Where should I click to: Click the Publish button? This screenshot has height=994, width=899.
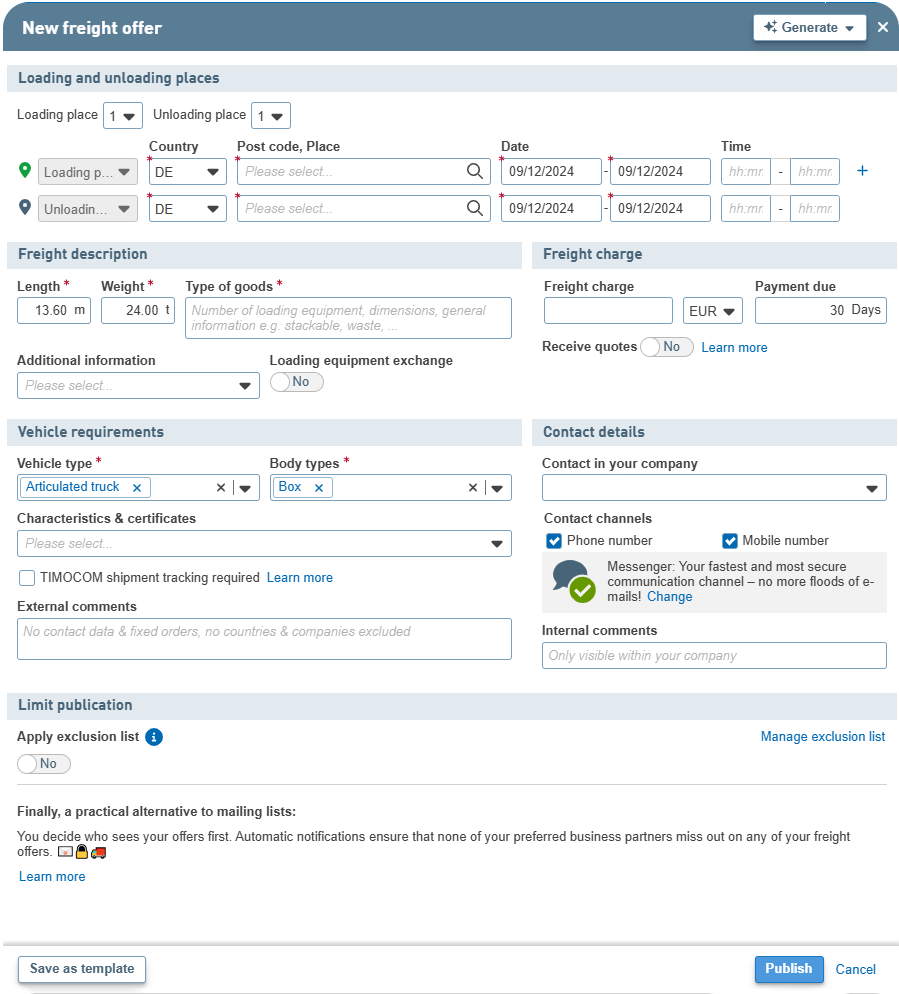[788, 969]
